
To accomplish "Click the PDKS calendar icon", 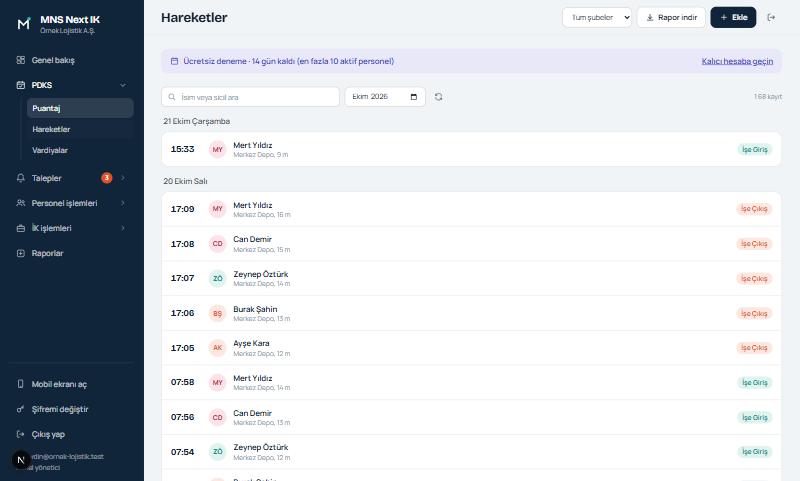I will click(x=20, y=85).
